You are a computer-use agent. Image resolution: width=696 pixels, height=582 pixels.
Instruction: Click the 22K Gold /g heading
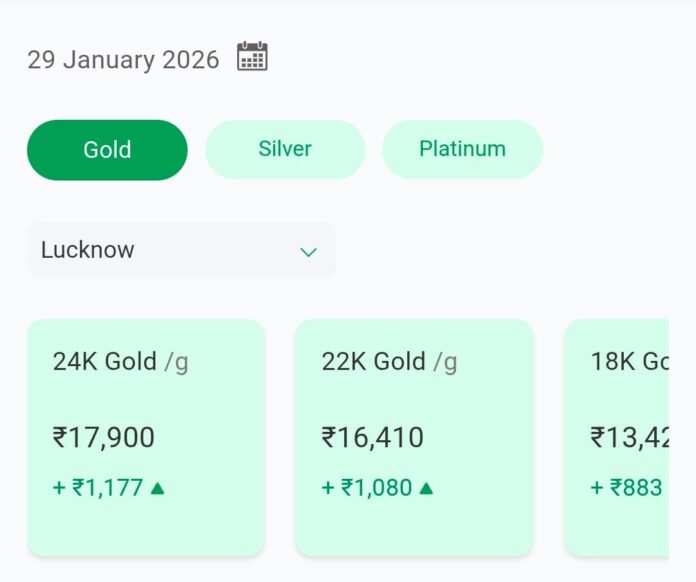tap(389, 361)
